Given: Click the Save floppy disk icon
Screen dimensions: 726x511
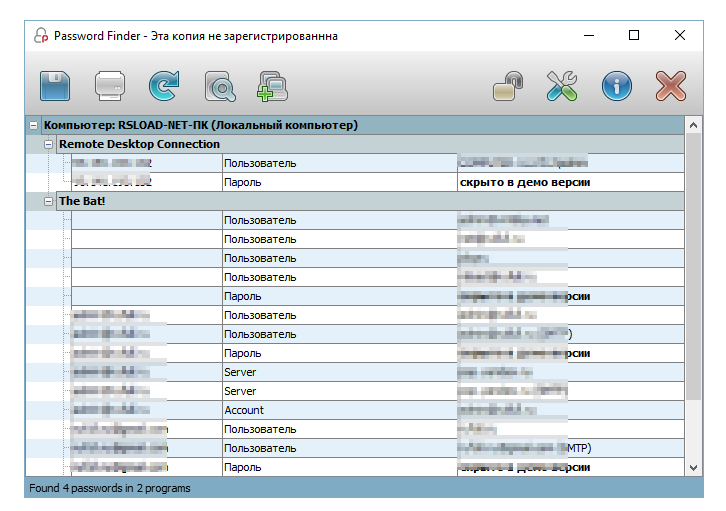Looking at the screenshot, I should click(x=55, y=86).
